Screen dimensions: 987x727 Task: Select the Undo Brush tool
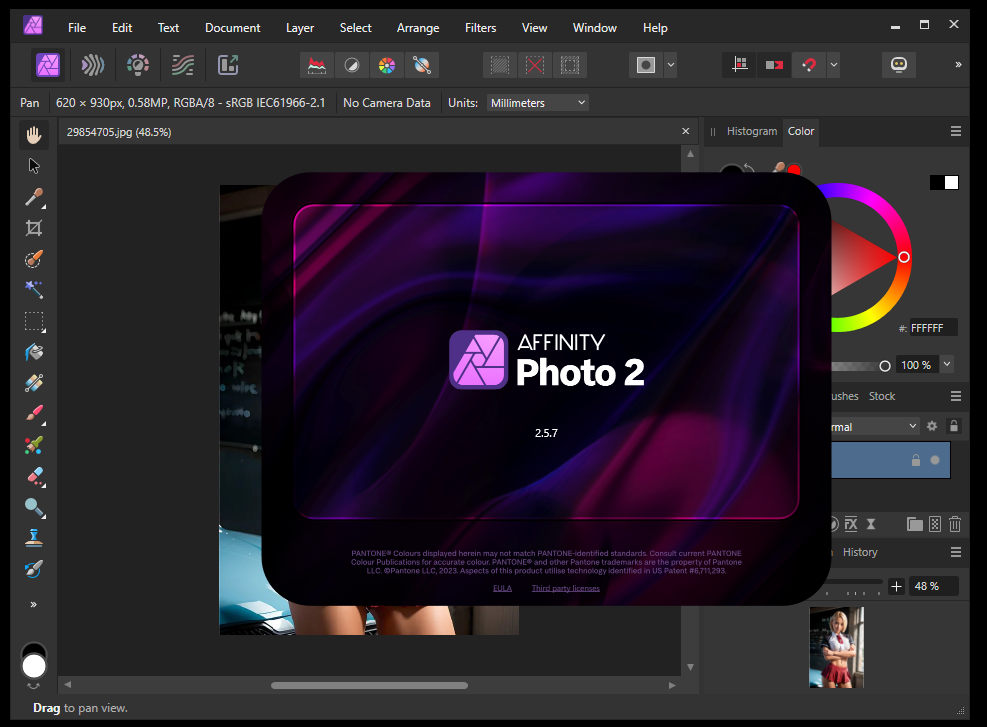(34, 569)
